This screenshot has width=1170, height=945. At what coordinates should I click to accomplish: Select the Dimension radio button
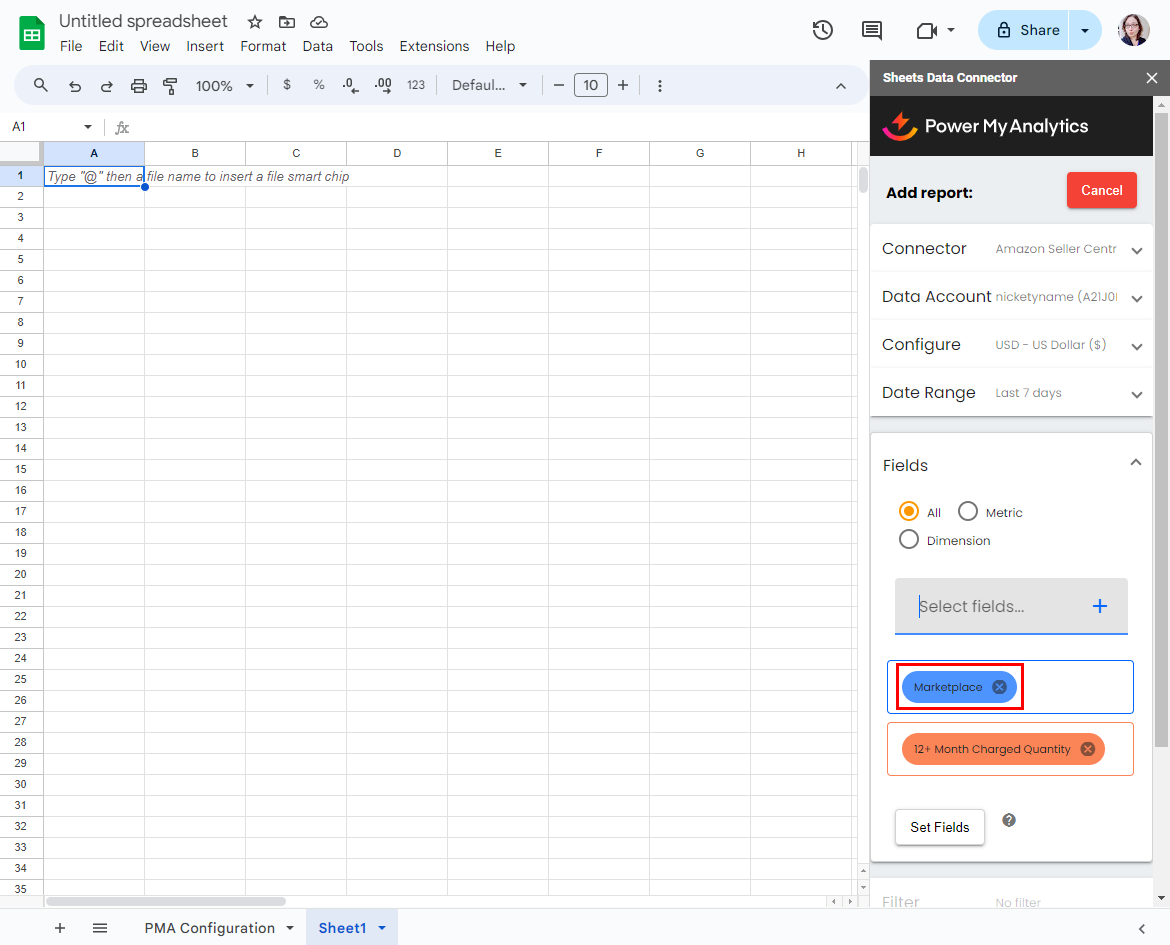[x=909, y=540]
